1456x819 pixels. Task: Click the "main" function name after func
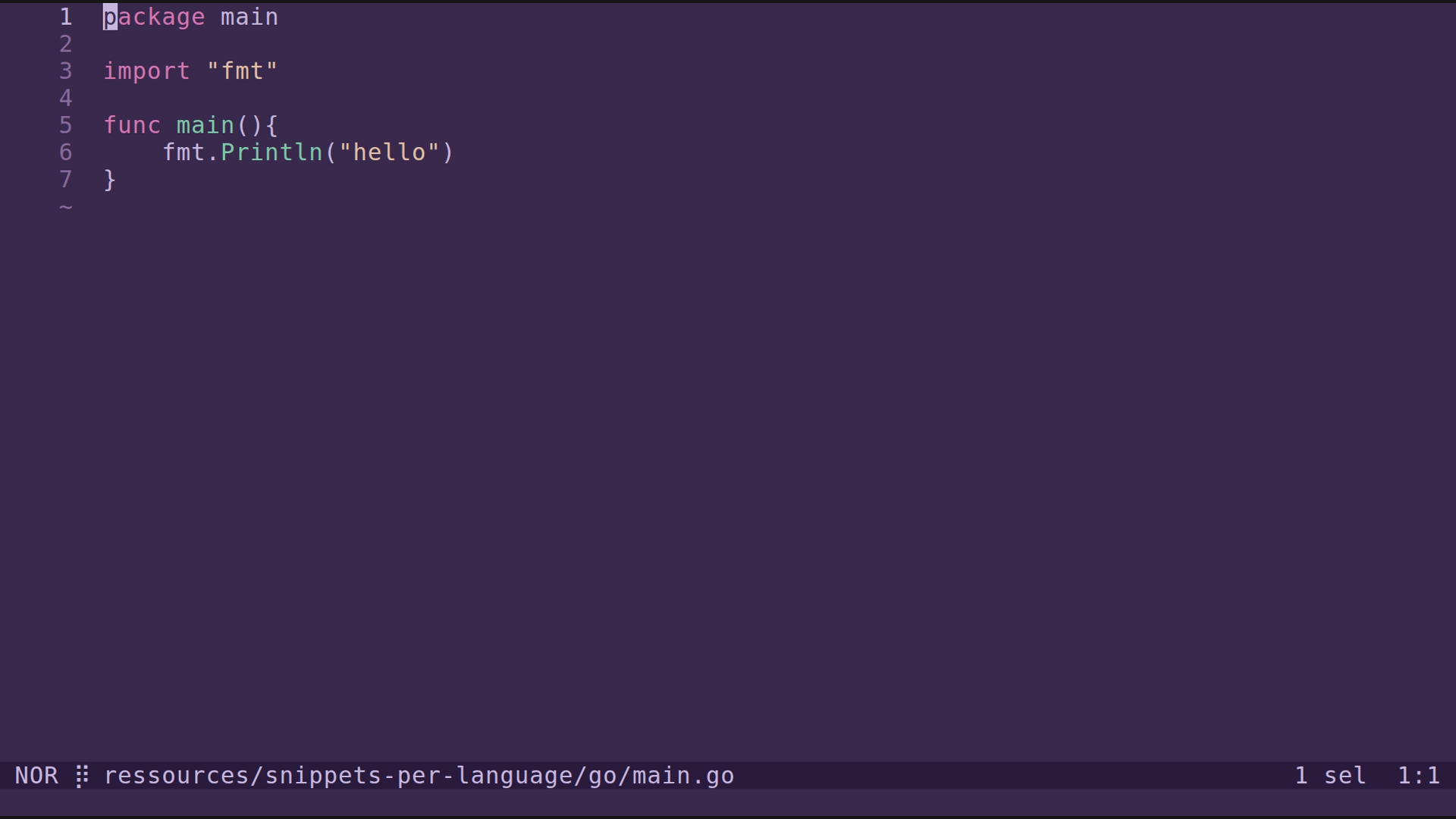pyautogui.click(x=205, y=125)
